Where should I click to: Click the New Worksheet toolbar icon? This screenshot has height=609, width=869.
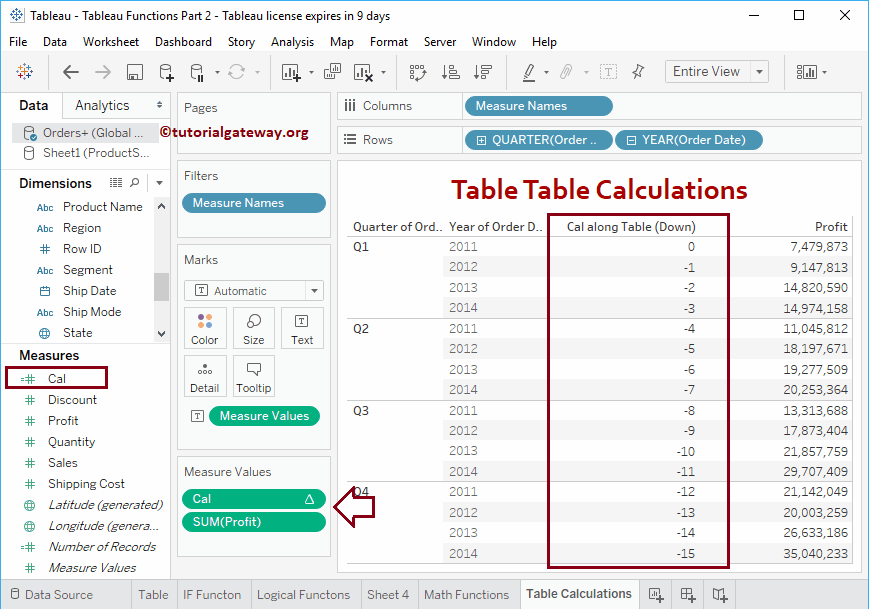pyautogui.click(x=291, y=72)
